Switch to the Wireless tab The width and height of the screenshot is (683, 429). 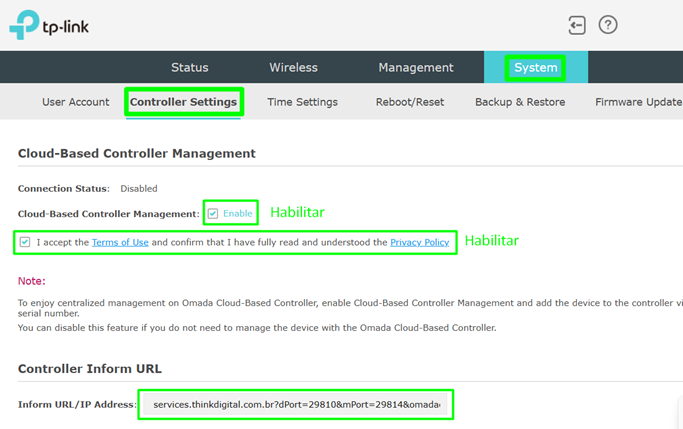(x=293, y=68)
